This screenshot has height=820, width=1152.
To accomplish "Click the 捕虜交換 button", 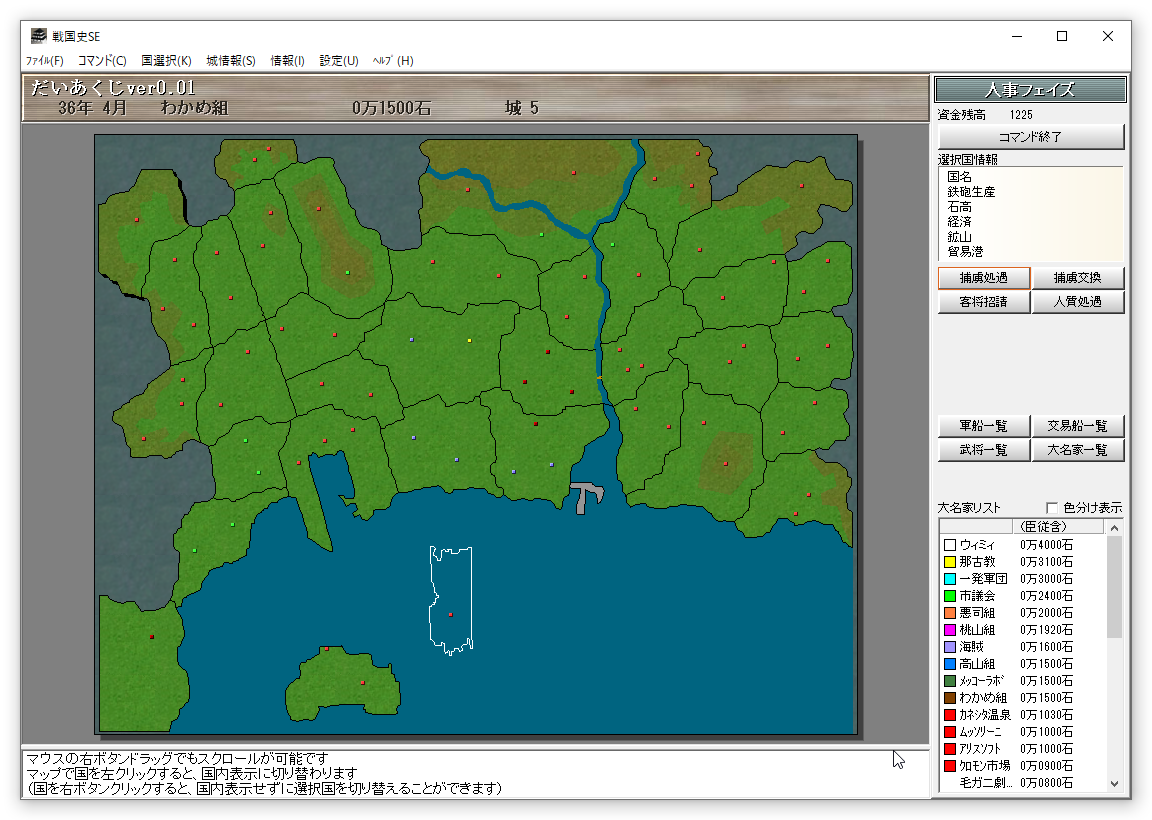I will coord(1078,278).
